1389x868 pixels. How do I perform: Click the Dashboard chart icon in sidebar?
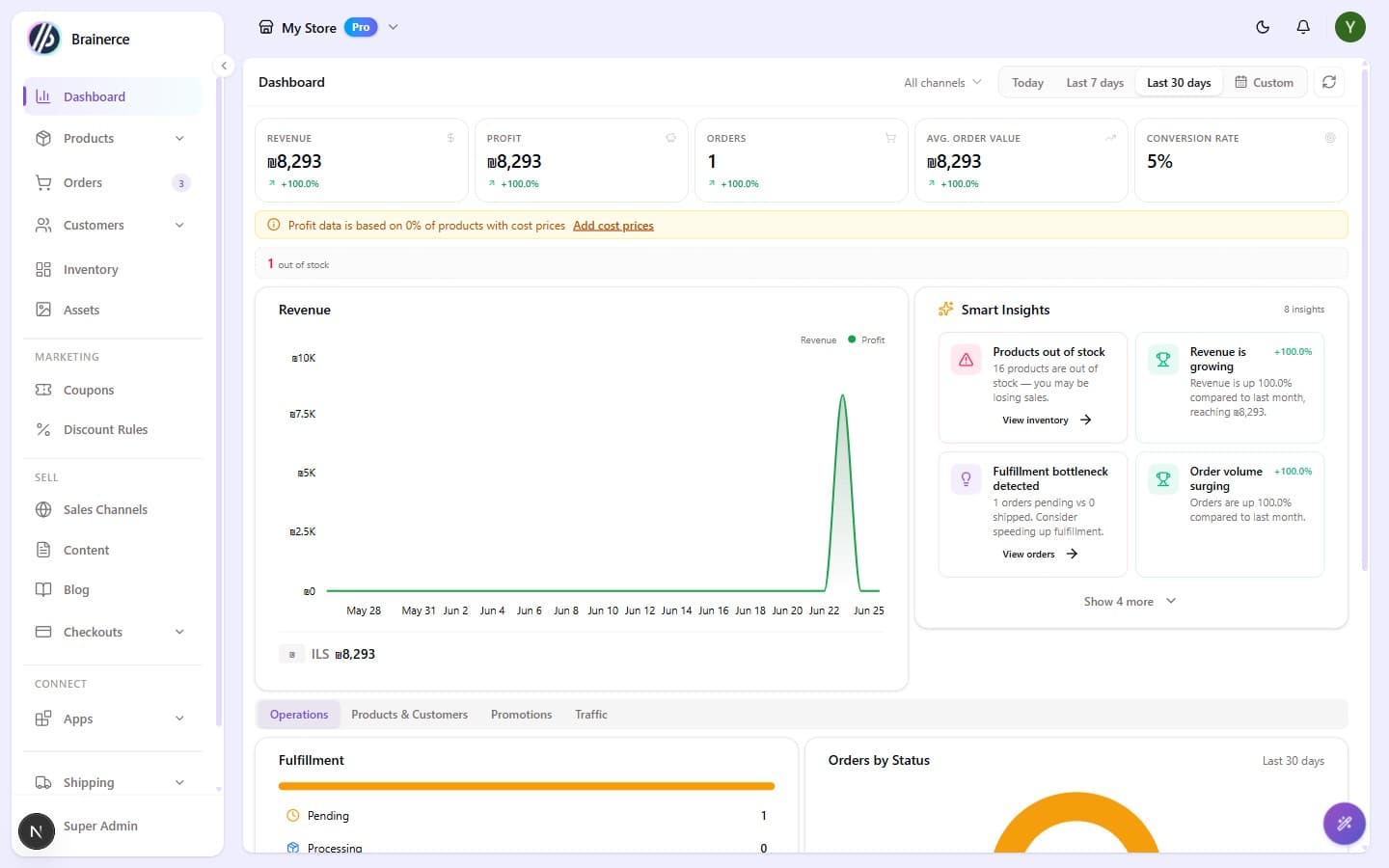(x=43, y=96)
